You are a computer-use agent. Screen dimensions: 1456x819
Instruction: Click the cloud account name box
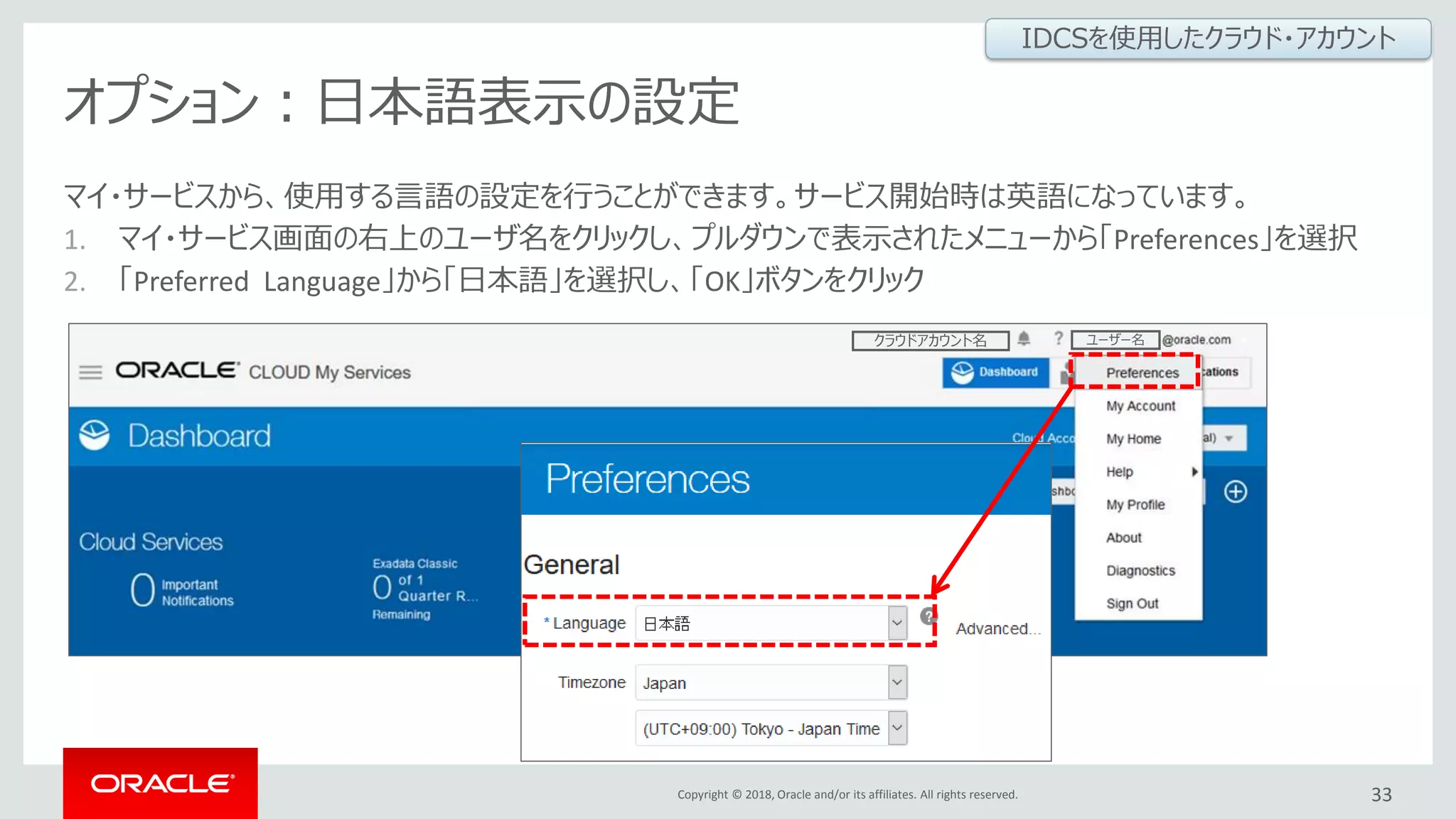click(931, 341)
